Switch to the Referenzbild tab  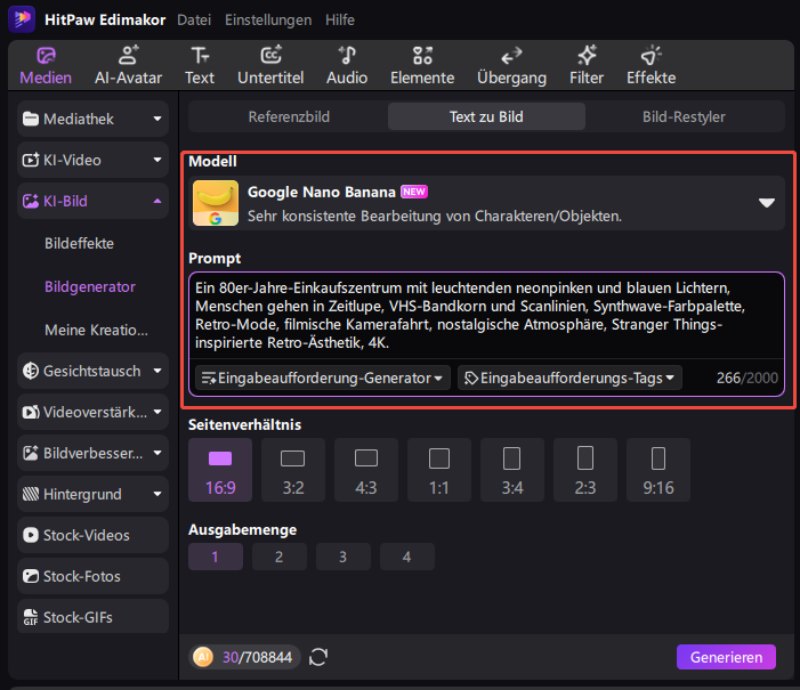[x=288, y=117]
